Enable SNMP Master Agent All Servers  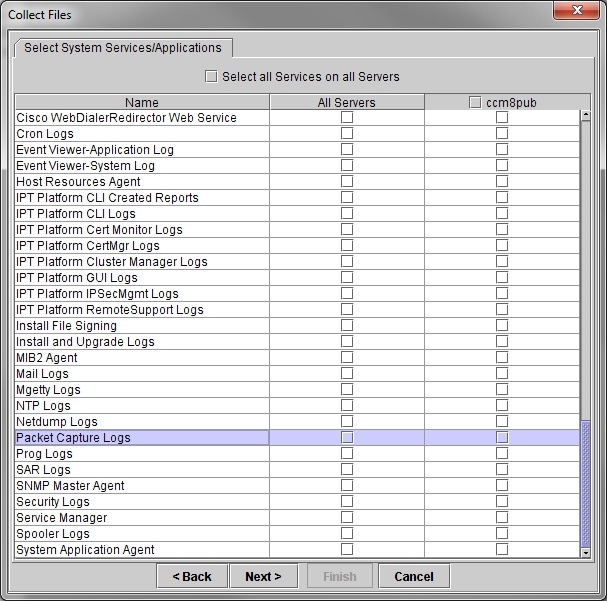pyautogui.click(x=347, y=485)
